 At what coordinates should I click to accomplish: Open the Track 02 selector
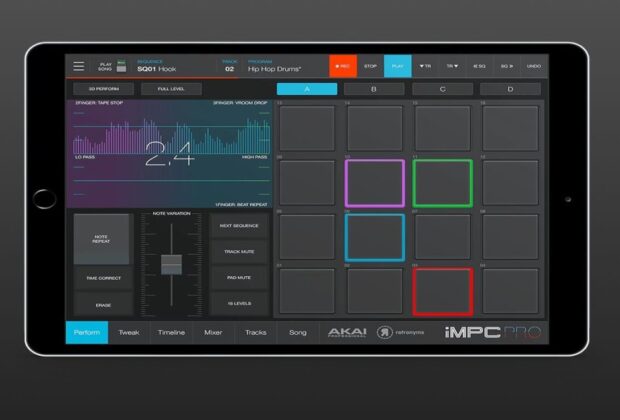coord(229,66)
